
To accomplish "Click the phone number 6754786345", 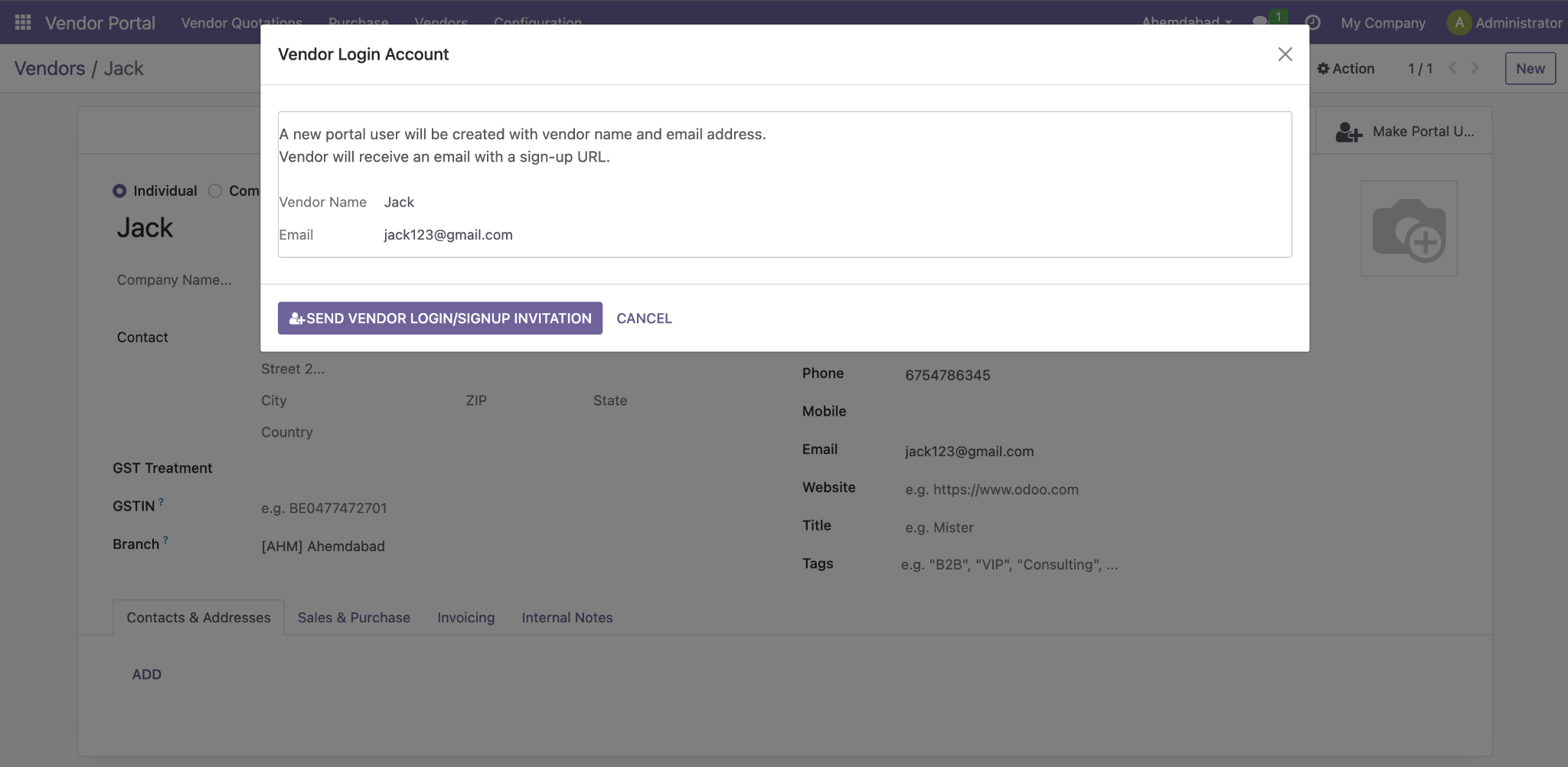I will point(948,375).
